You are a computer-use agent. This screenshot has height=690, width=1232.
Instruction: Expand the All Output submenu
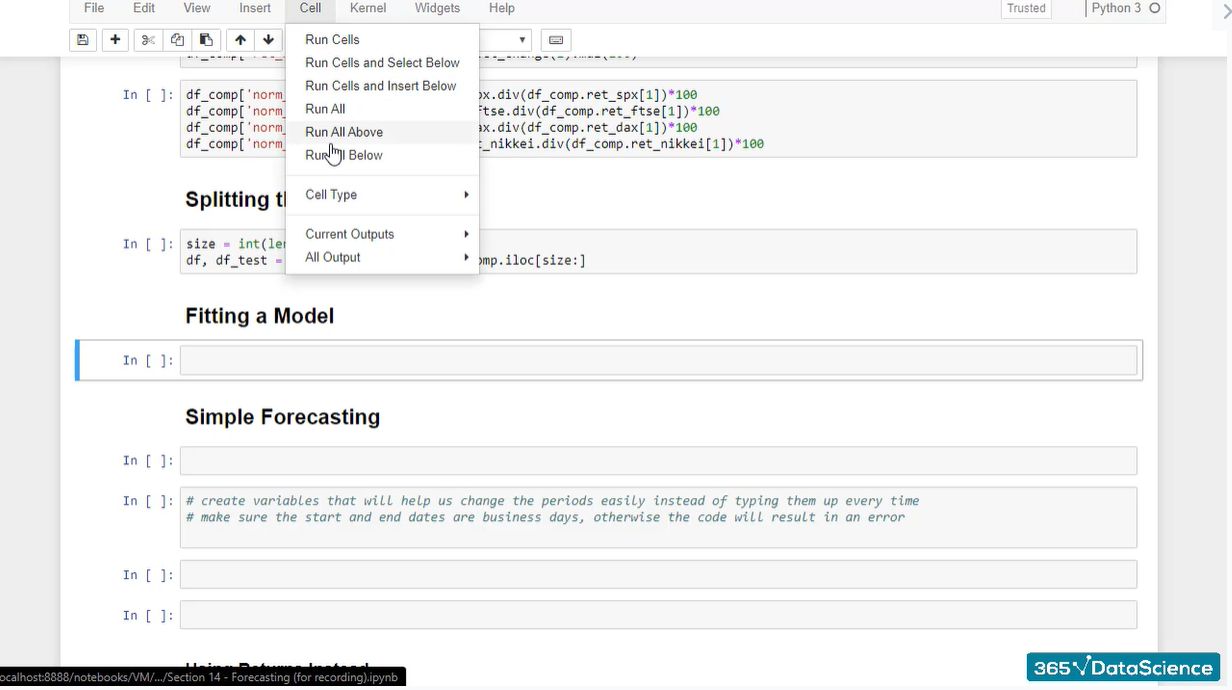(x=385, y=257)
